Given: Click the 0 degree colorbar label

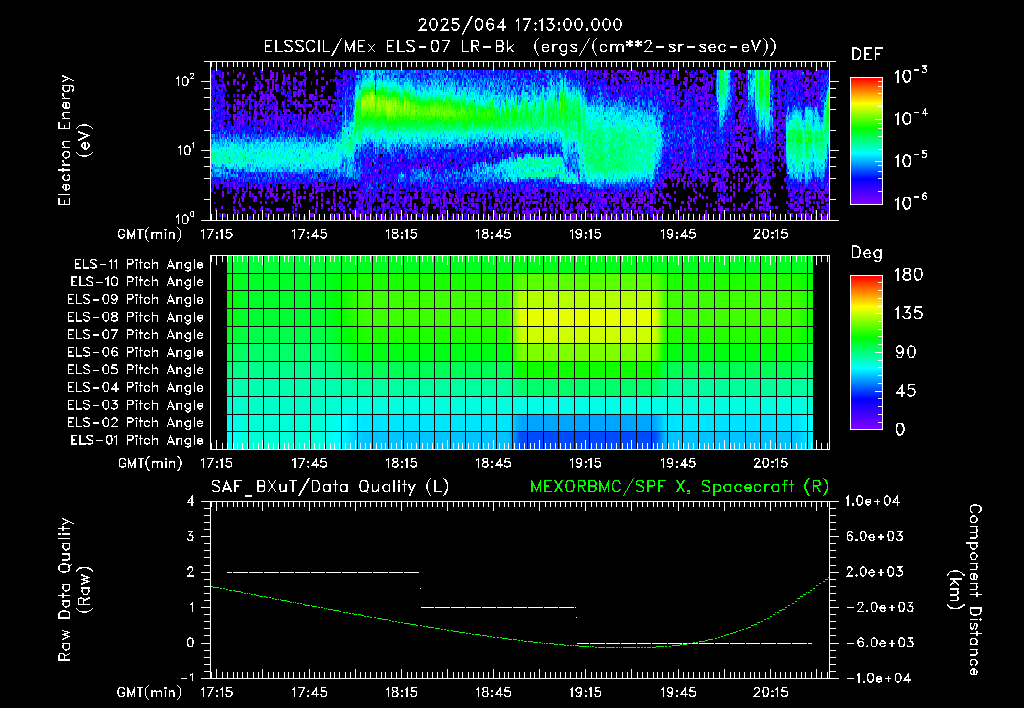Looking at the screenshot, I should point(900,430).
